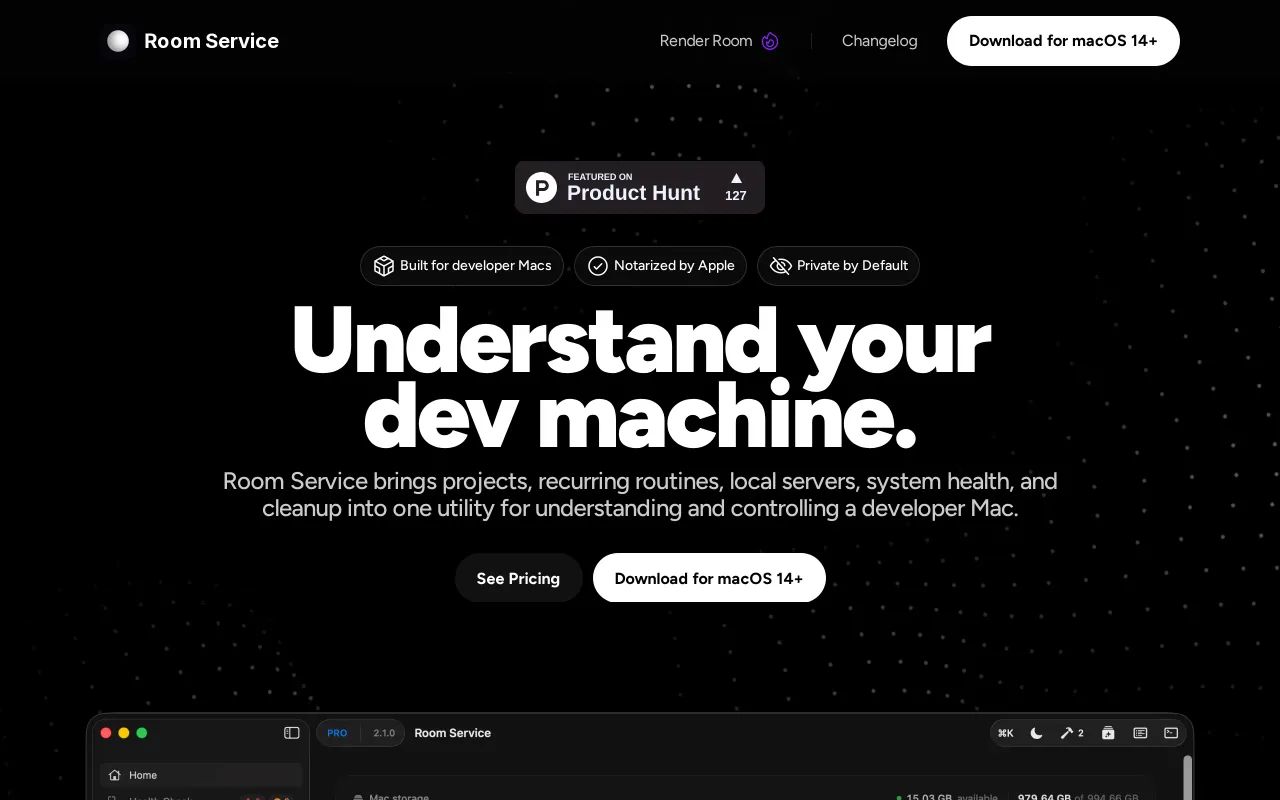Click the Built for developer Macs badge
This screenshot has height=800, width=1280.
click(462, 266)
